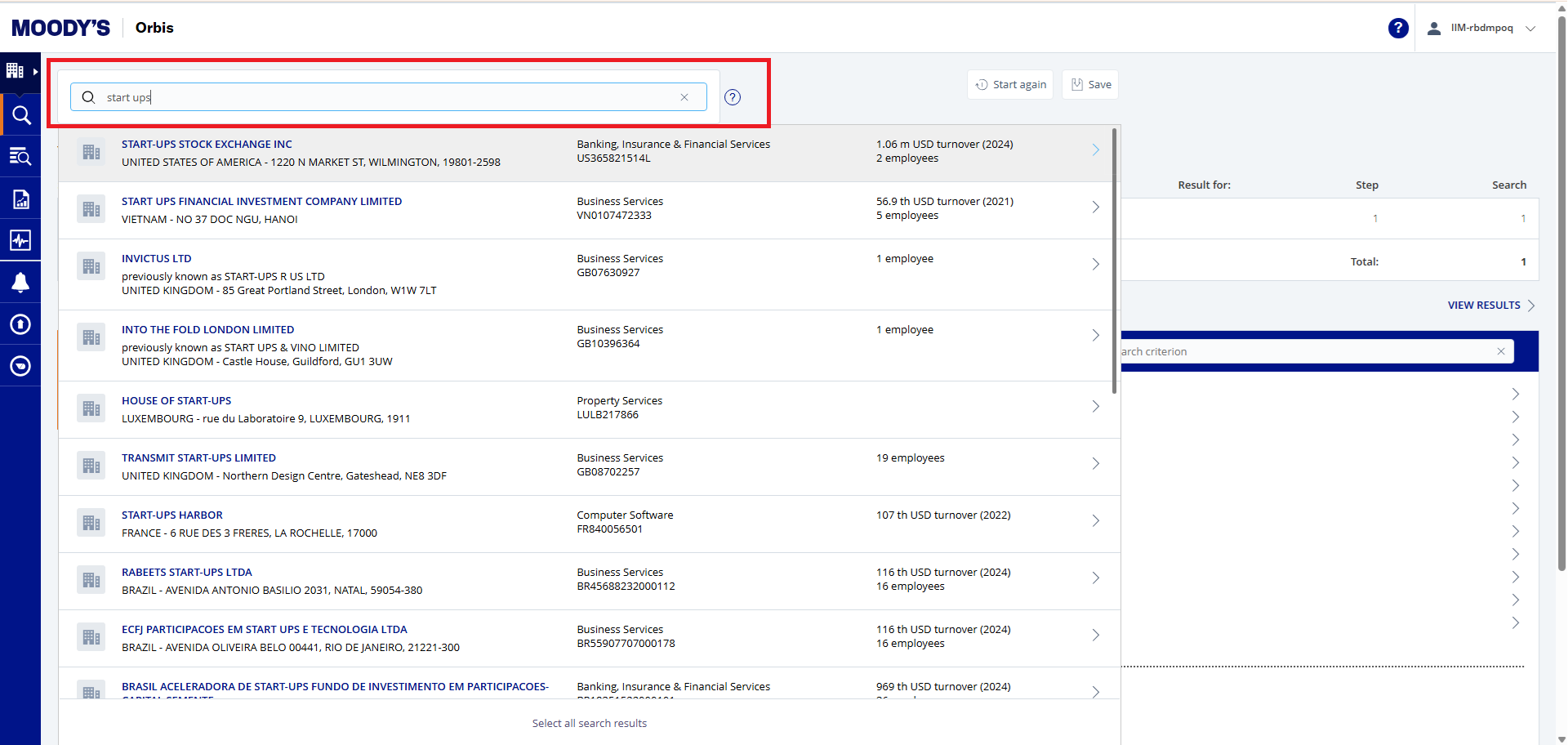Image resolution: width=1568 pixels, height=745 pixels.
Task: Click the Start again button
Action: click(1010, 85)
